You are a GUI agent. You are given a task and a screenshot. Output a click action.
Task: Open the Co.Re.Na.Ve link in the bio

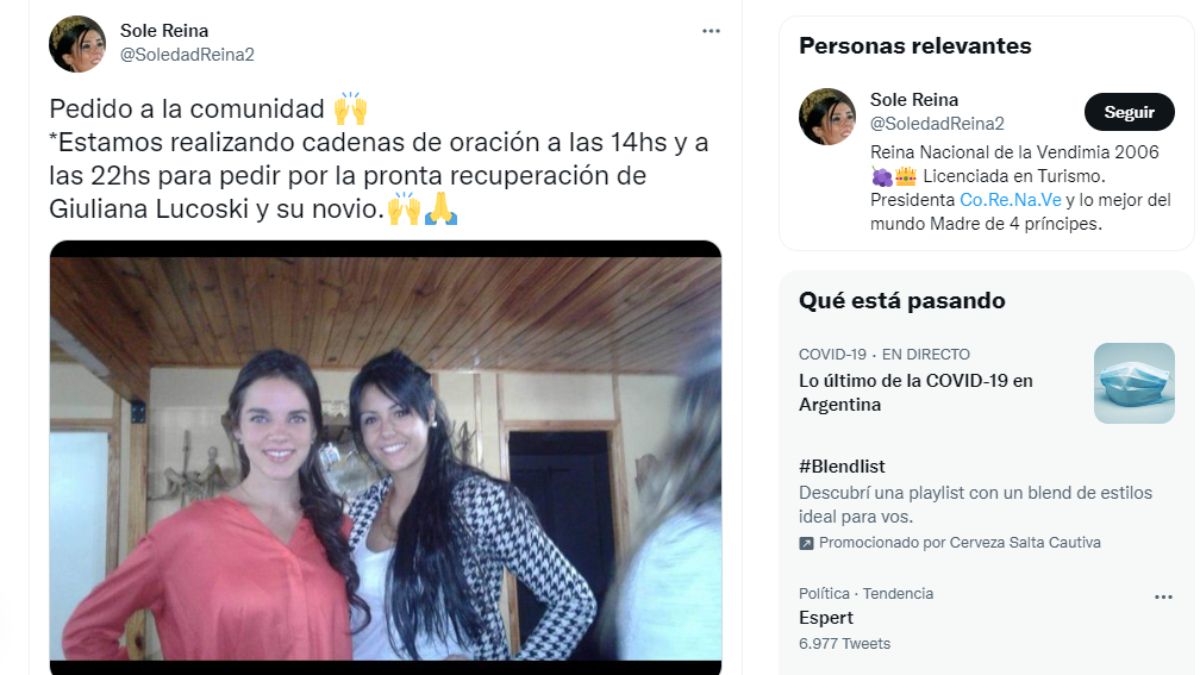tap(1010, 199)
